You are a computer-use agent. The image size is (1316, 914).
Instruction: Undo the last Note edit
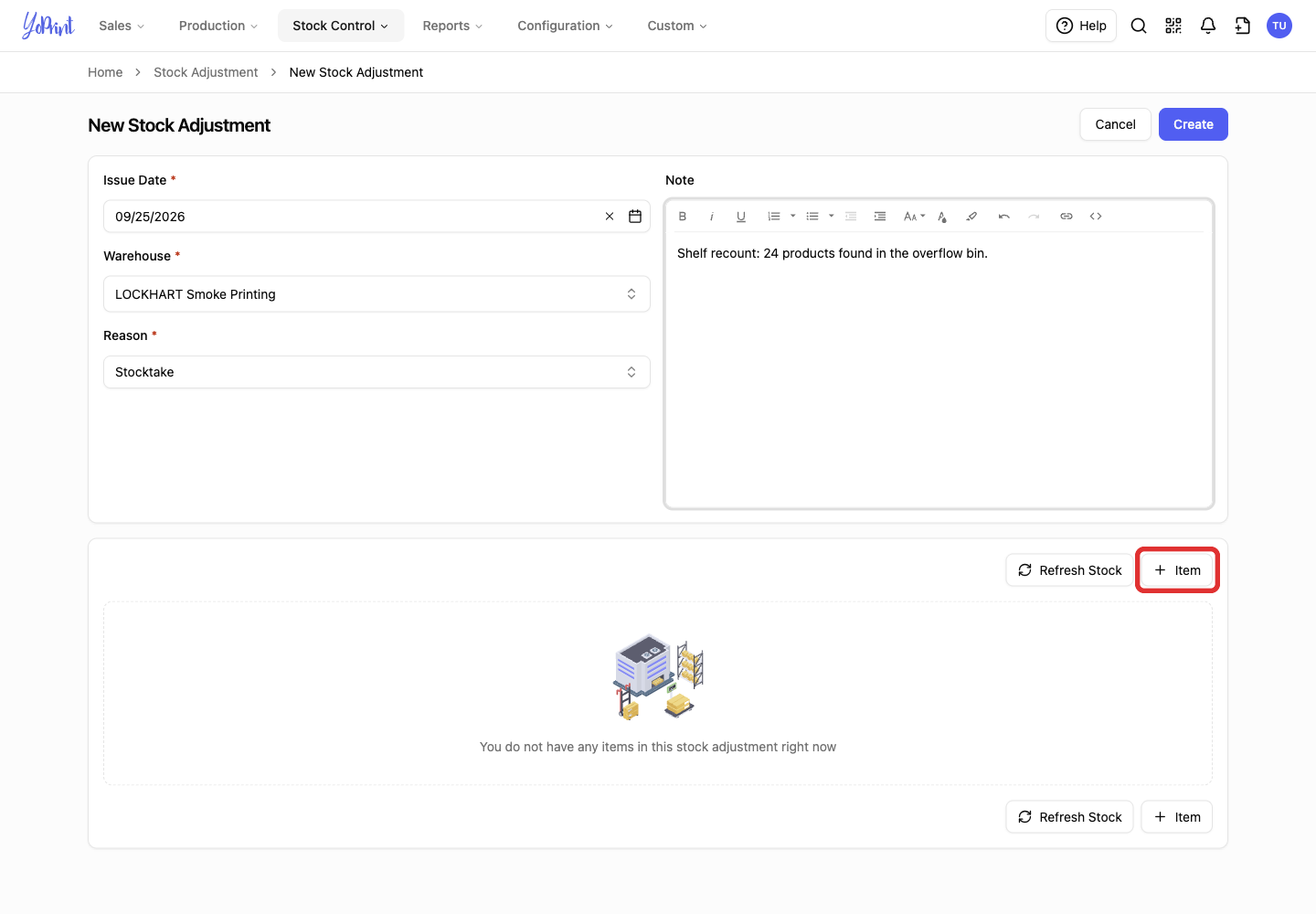(1004, 217)
